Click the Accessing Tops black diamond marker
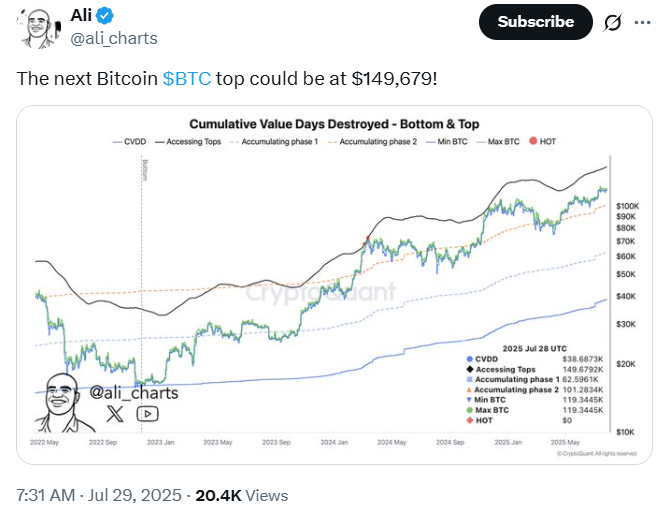Image resolution: width=670 pixels, height=516 pixels. click(470, 370)
